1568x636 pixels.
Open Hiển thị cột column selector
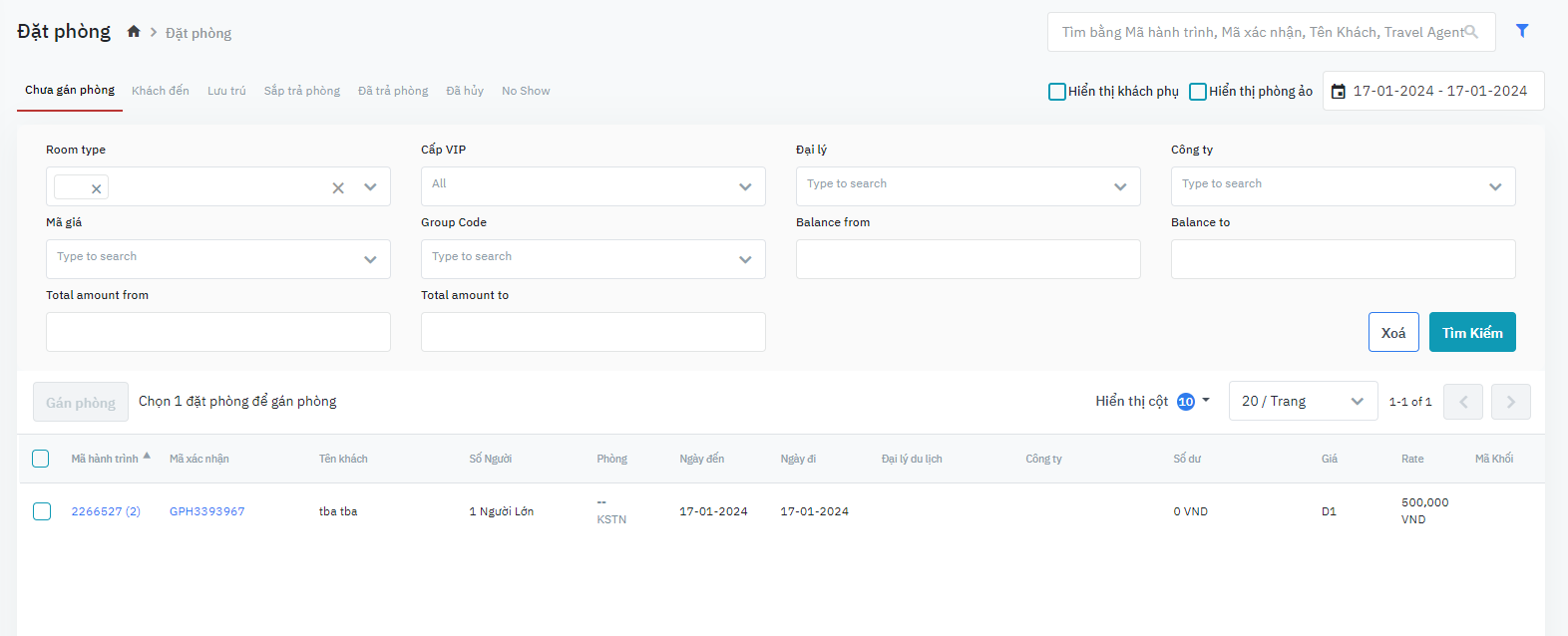pos(1152,401)
